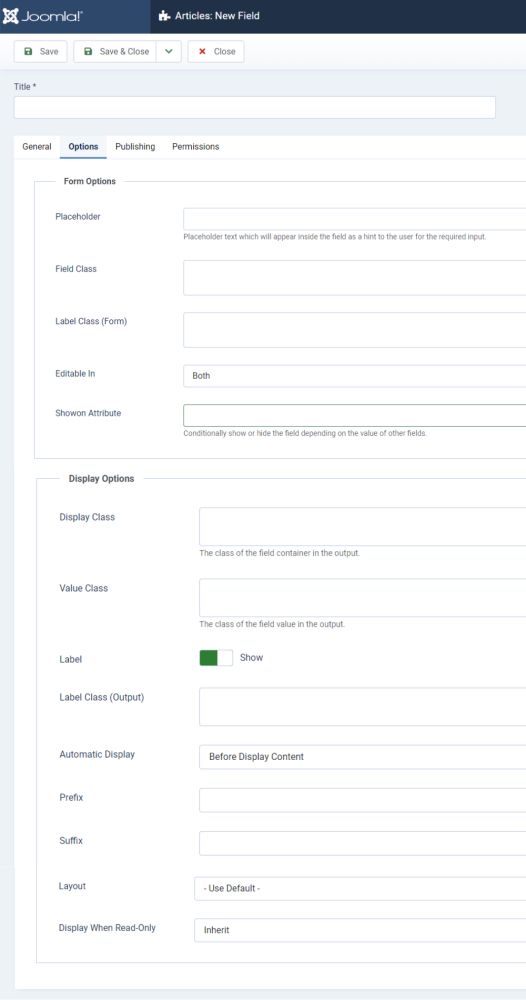The image size is (526, 1000).
Task: Click the green save icon in Save button
Action: point(27,52)
